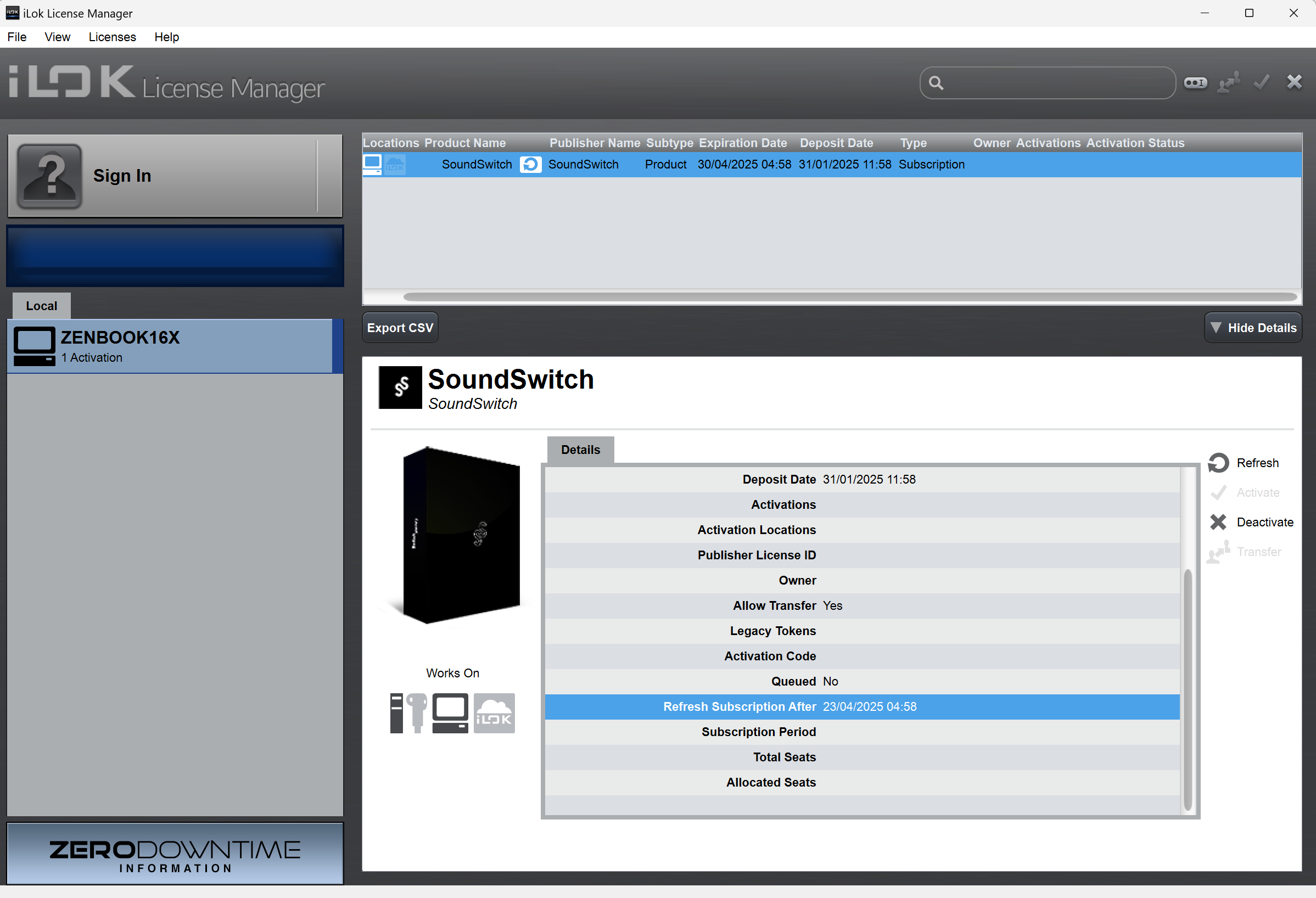Screen dimensions: 1316x898
Task: Click Refresh action label
Action: [1258, 463]
